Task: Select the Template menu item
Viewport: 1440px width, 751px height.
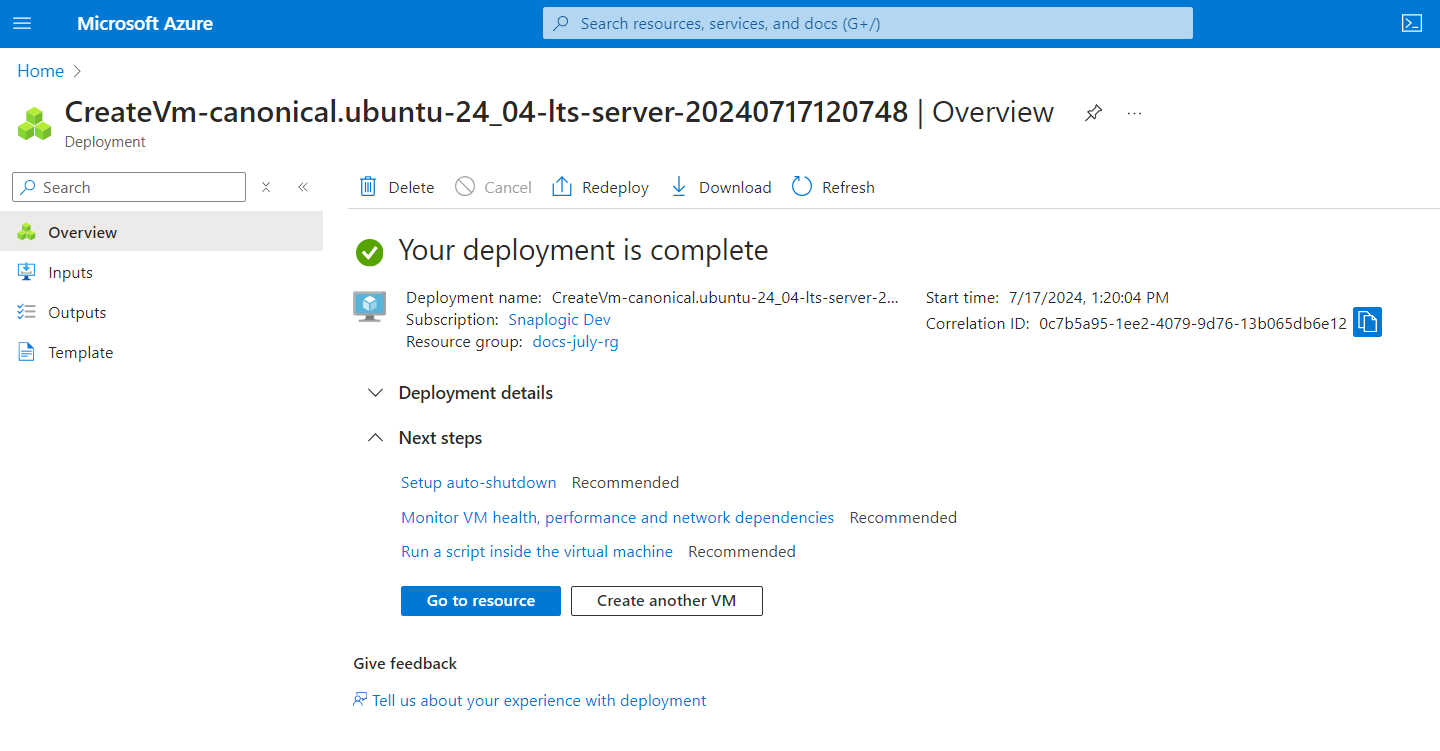Action: point(80,352)
